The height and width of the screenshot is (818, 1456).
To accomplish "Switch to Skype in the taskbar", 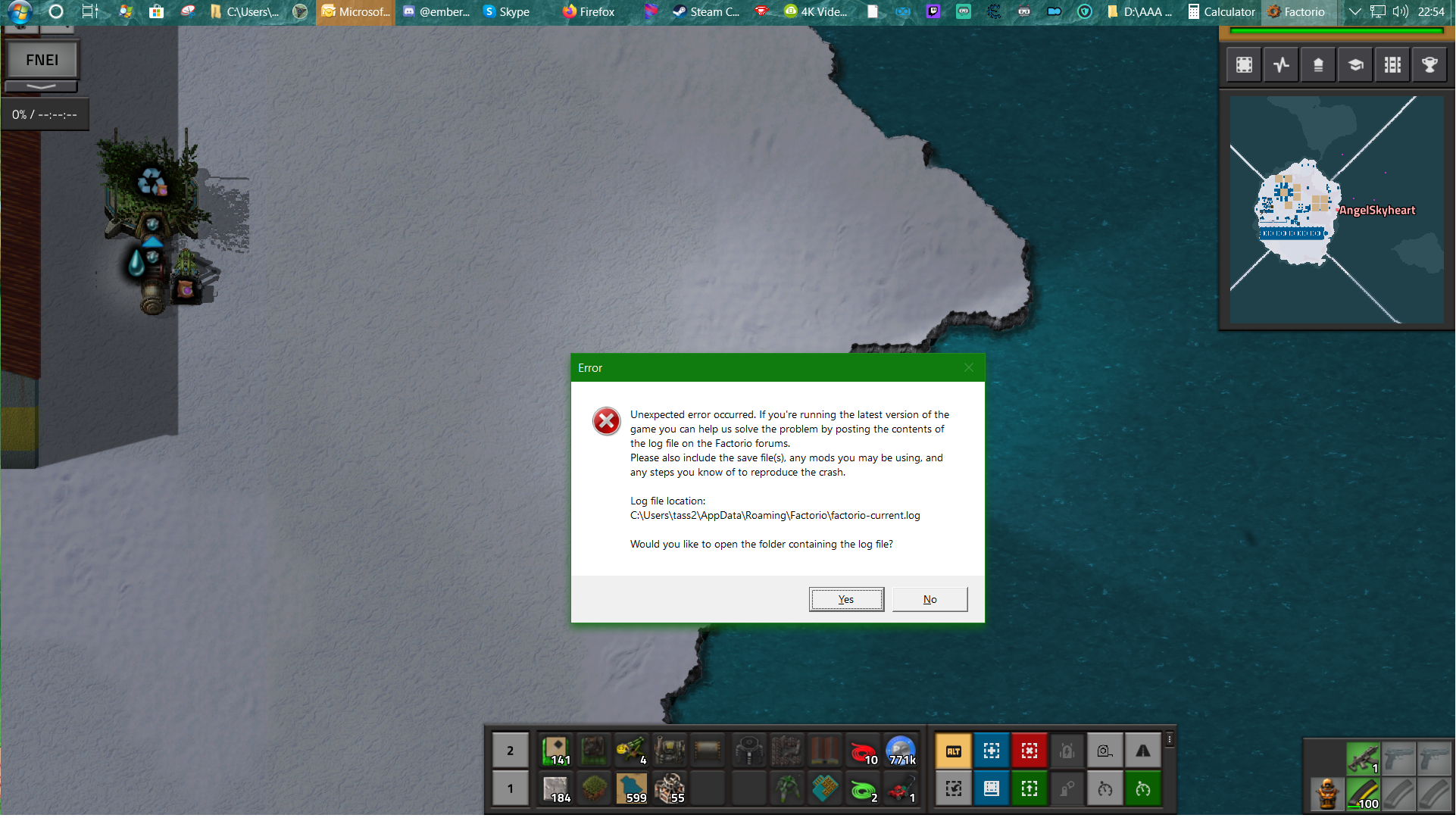I will point(506,12).
